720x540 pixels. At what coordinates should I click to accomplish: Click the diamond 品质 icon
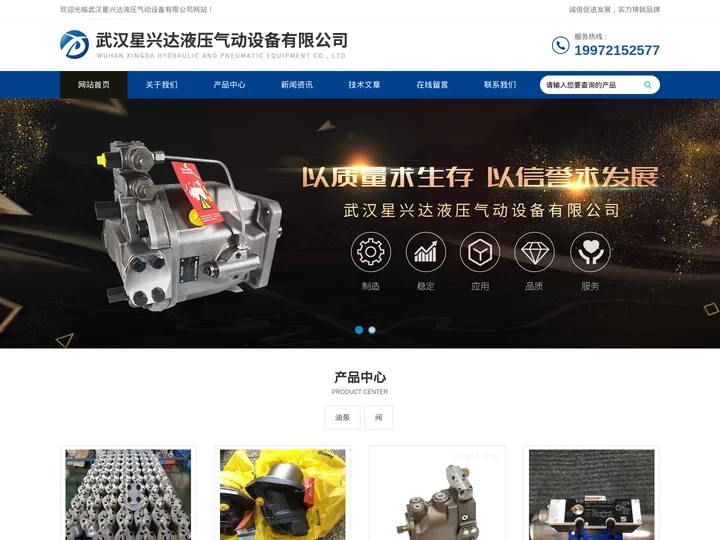click(x=534, y=252)
